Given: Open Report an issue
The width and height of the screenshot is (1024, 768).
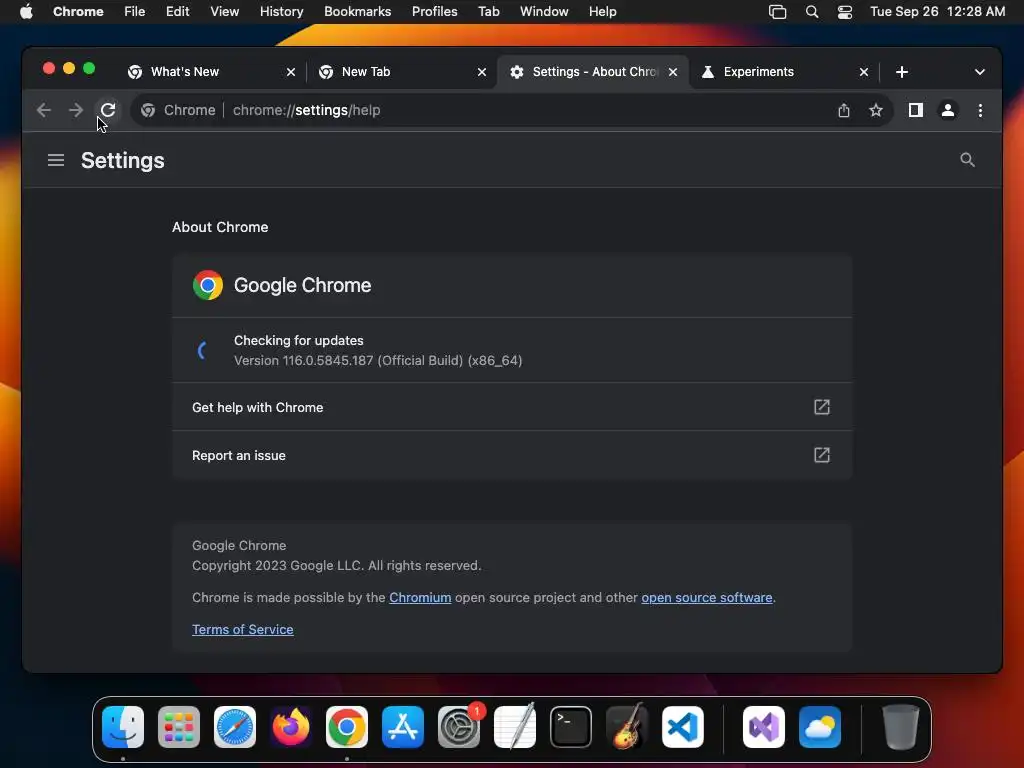Looking at the screenshot, I should click(x=512, y=455).
